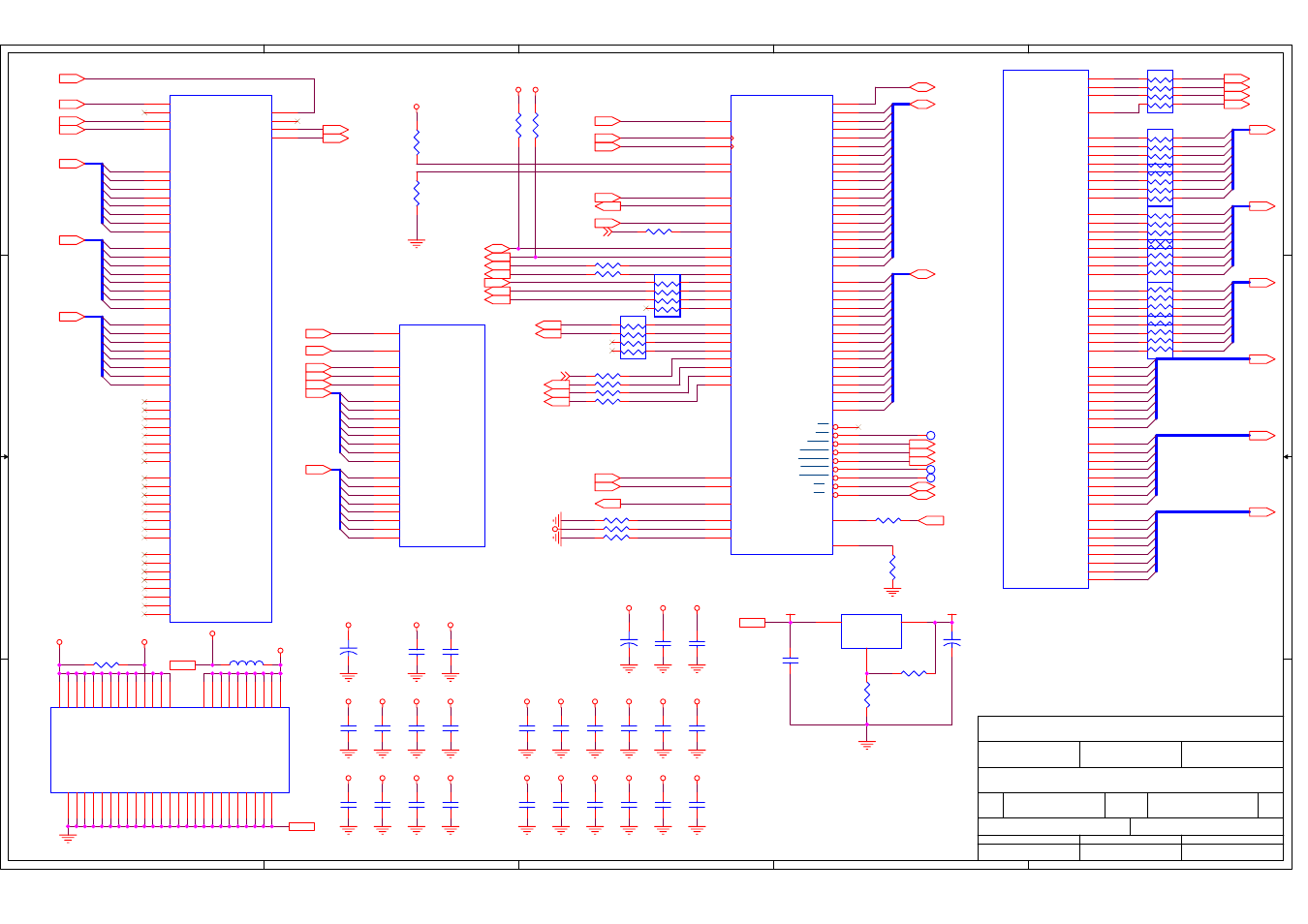Click the ground symbol at the connector's bottom-left corner
The width and height of the screenshot is (1308, 924).
pyautogui.click(x=68, y=838)
